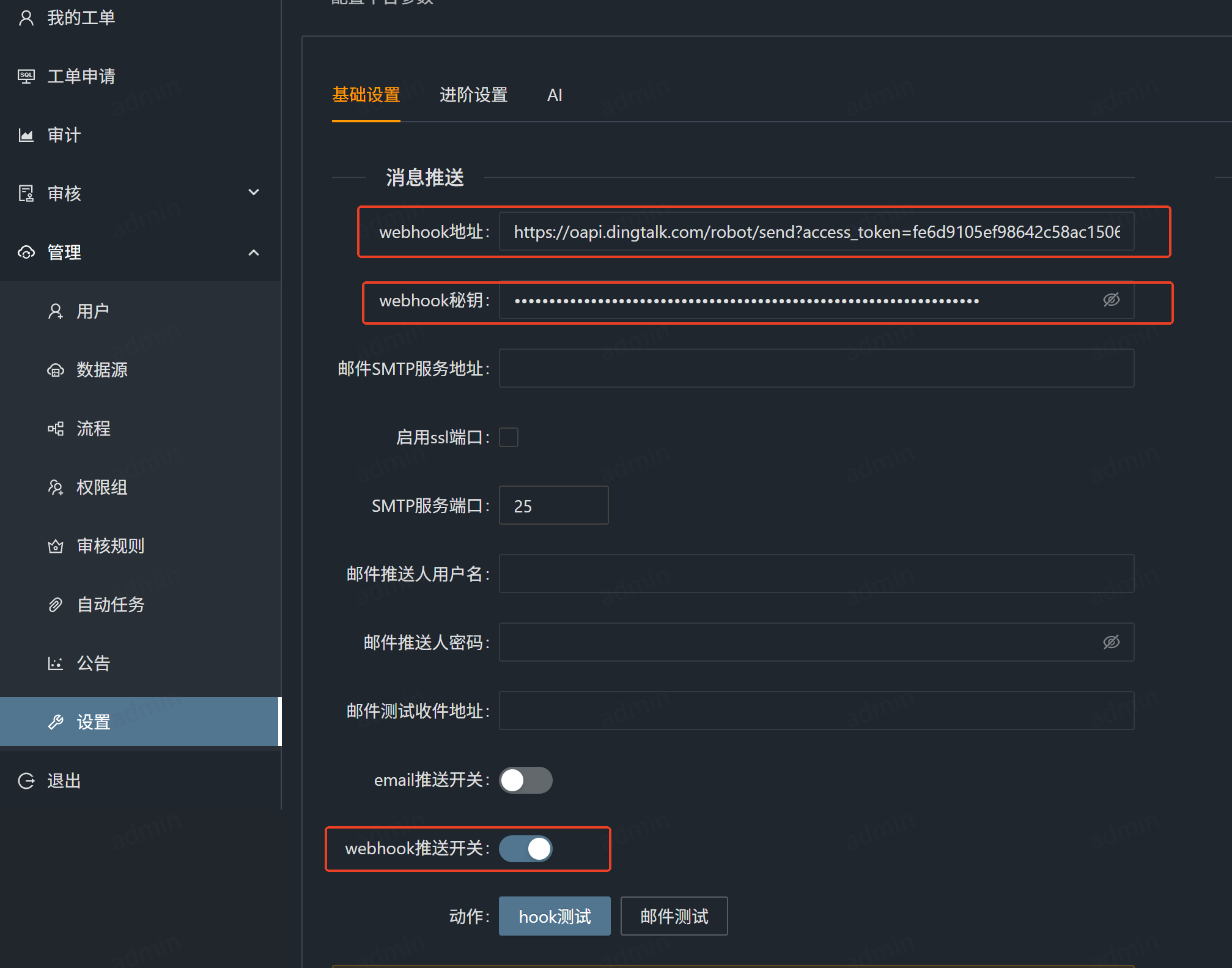Turn on the email推送开关 switch

(x=525, y=780)
